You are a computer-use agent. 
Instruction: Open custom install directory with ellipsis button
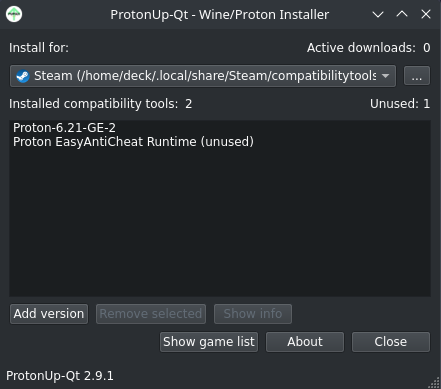[417, 76]
